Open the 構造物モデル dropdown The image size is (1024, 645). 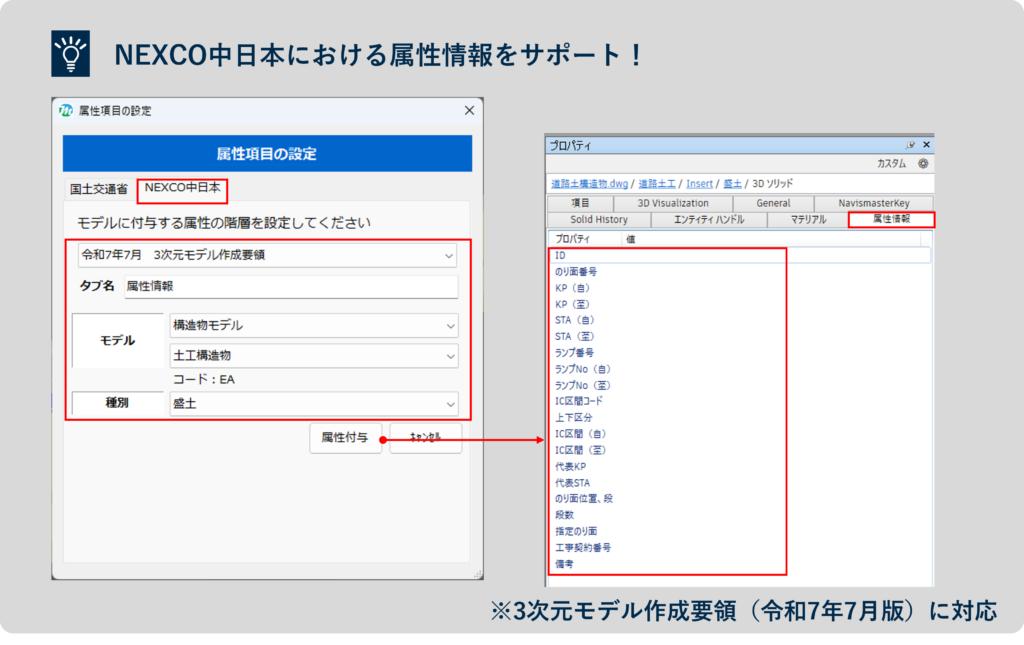click(313, 326)
